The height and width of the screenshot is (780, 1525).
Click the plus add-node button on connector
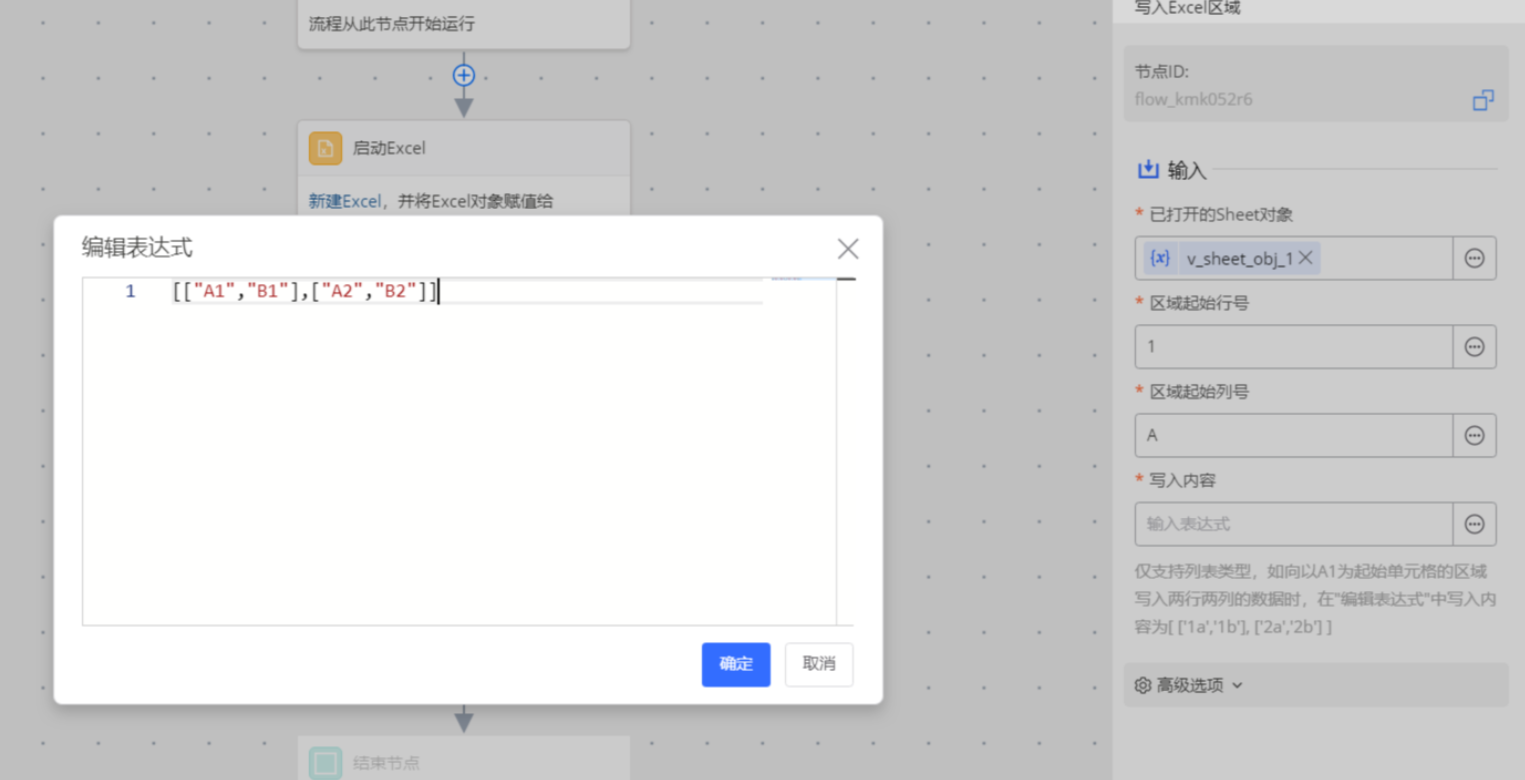click(x=464, y=75)
